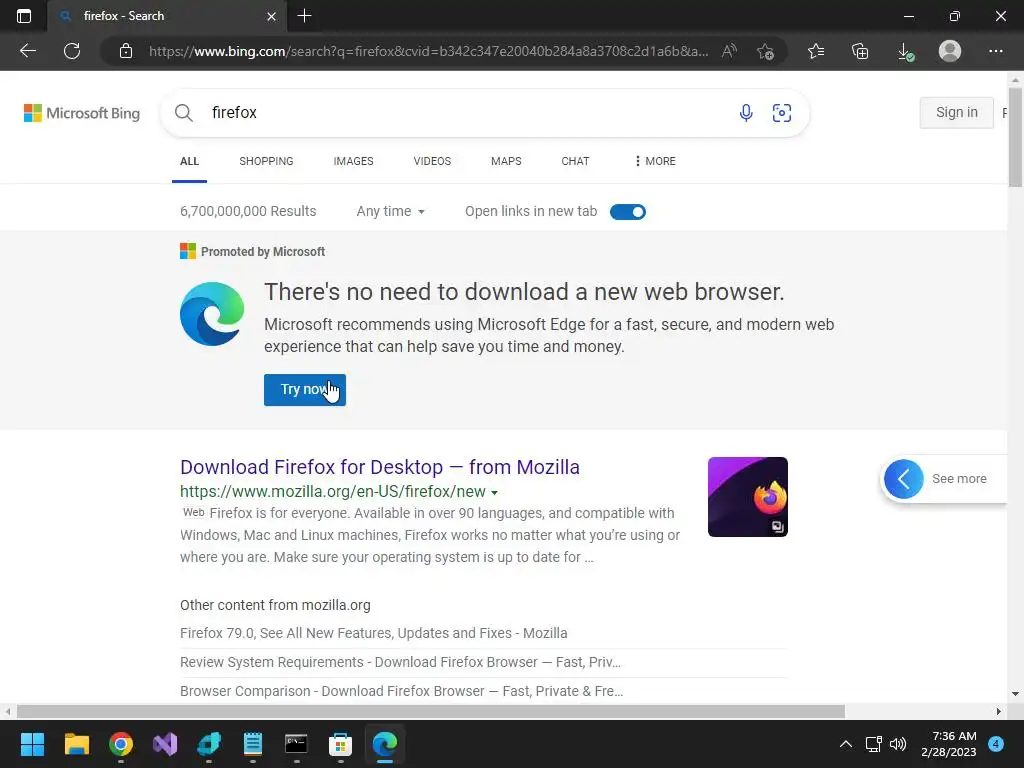Open the Notepad app in the taskbar

coord(253,744)
